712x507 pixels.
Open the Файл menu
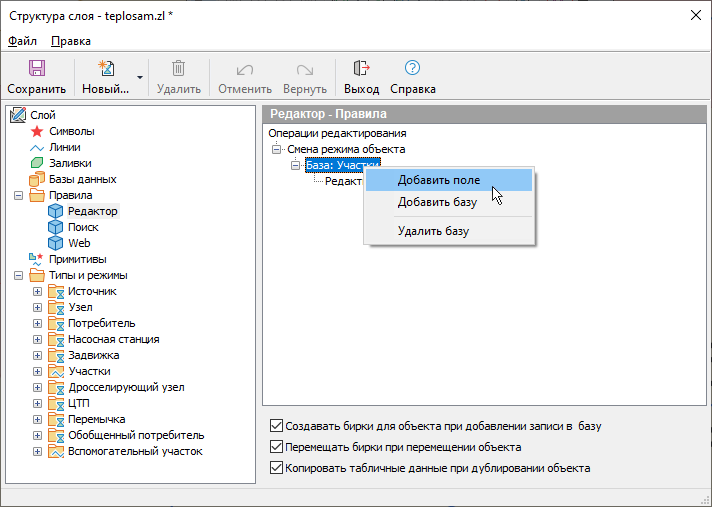pyautogui.click(x=22, y=41)
